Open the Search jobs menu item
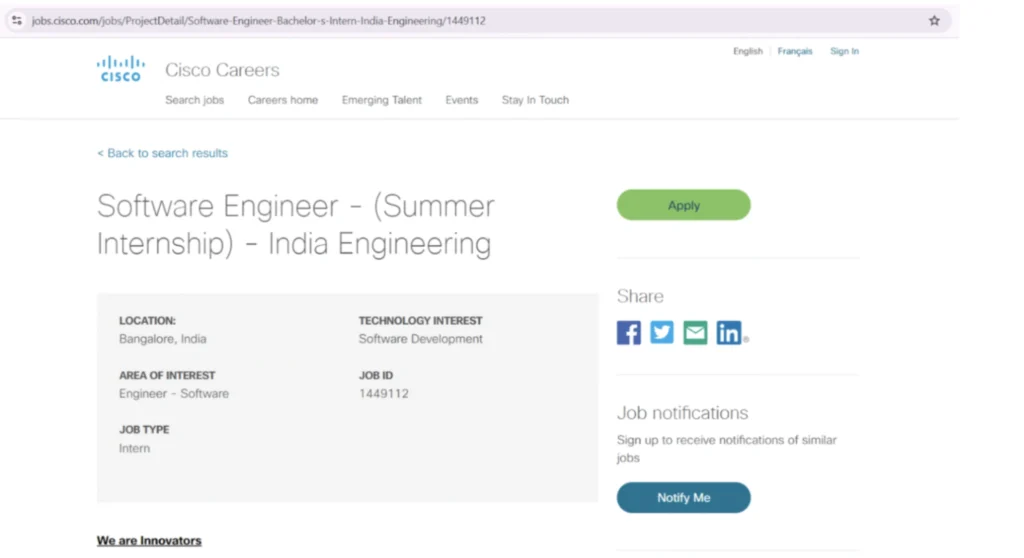Screen dimensions: 1024x558 pos(194,100)
